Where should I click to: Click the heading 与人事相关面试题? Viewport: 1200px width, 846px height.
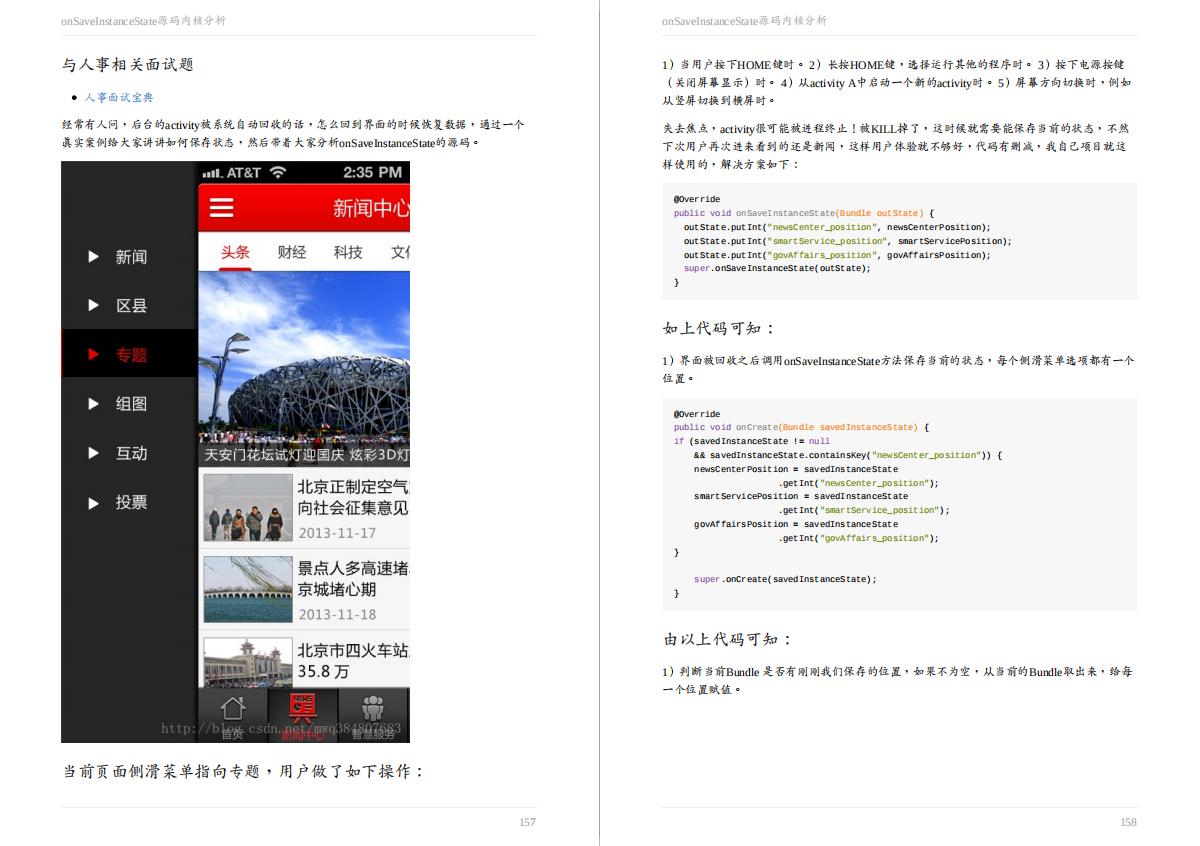tap(128, 65)
